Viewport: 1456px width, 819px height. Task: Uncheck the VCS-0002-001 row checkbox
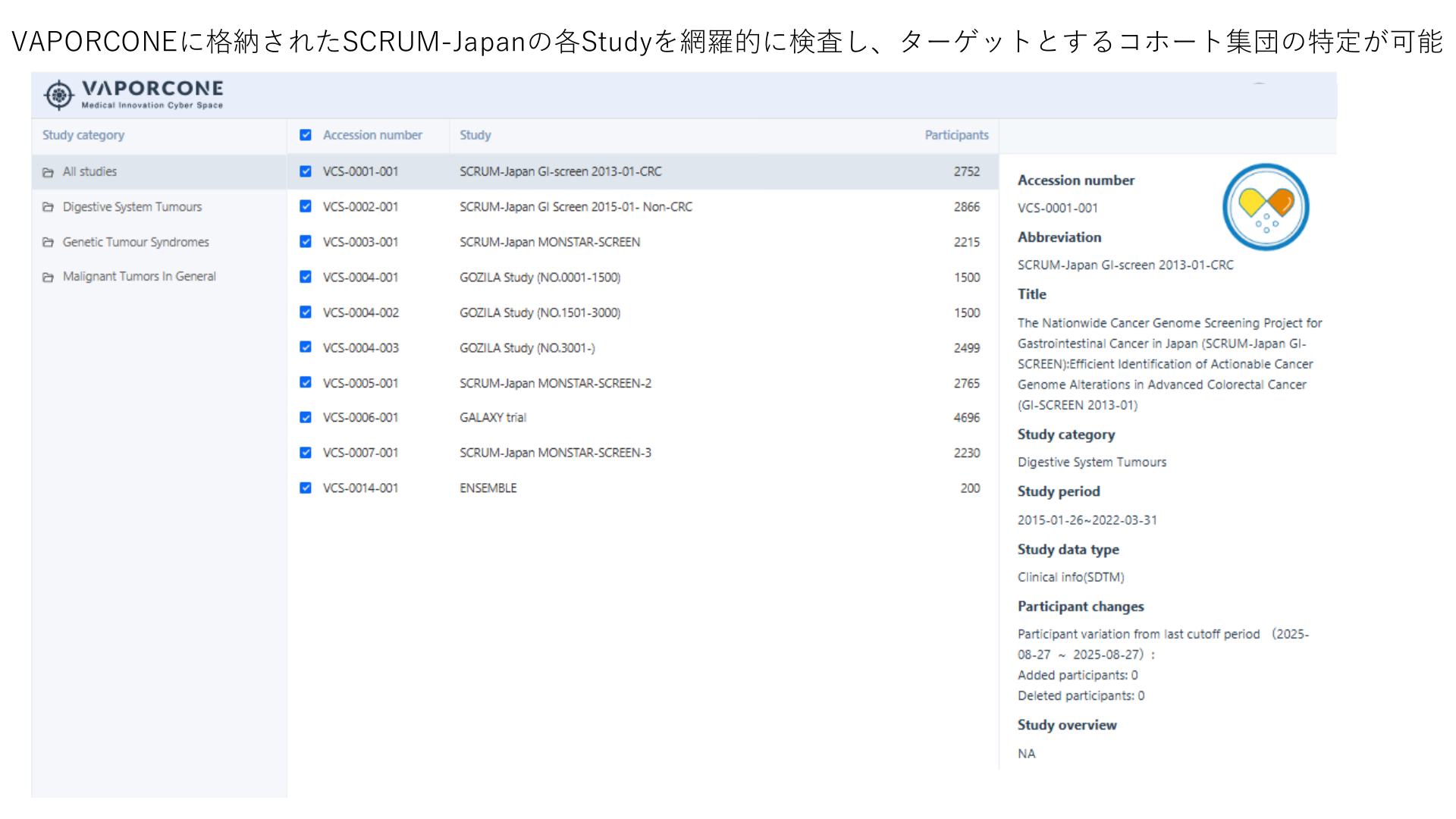point(306,206)
